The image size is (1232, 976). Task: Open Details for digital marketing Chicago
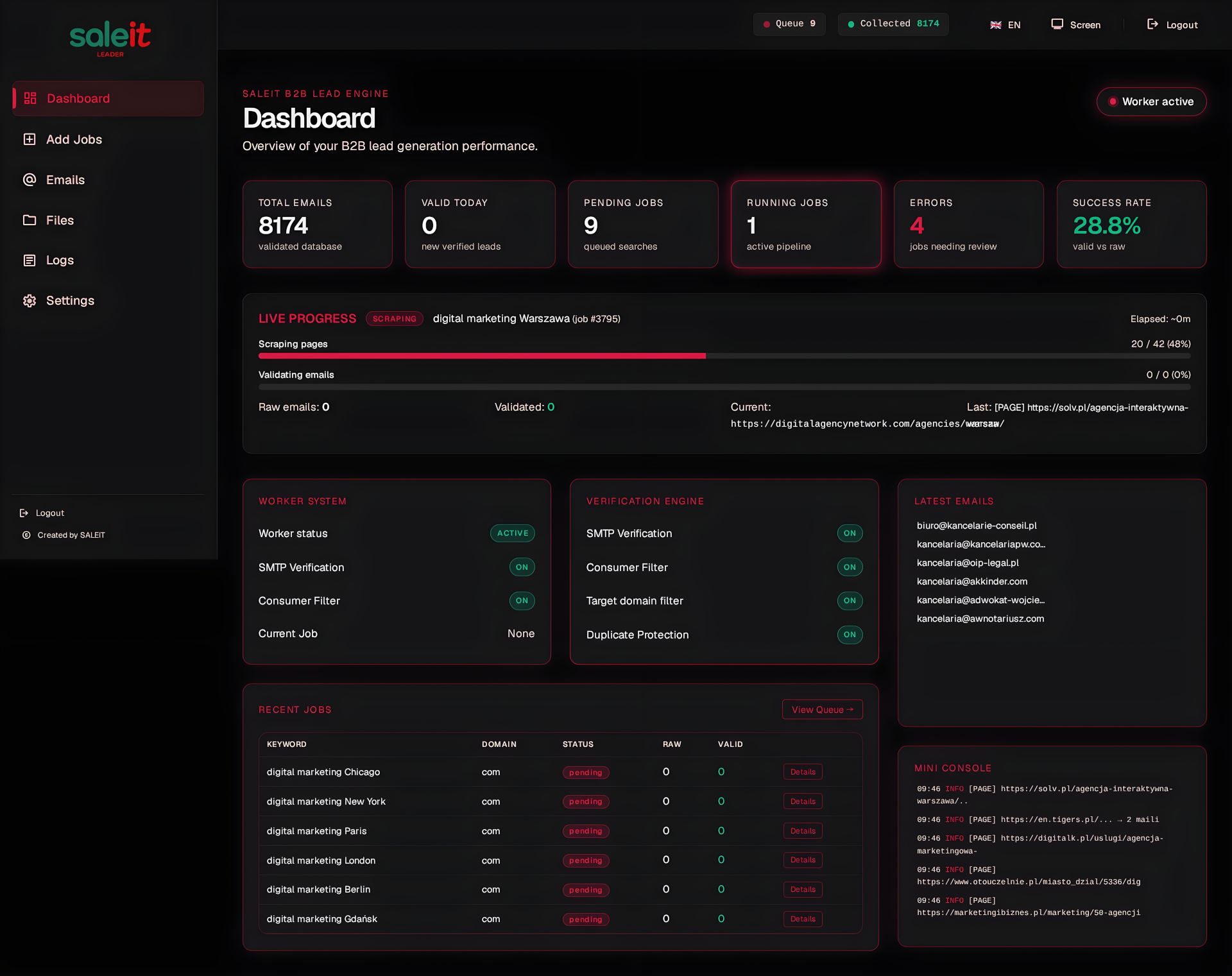click(x=803, y=772)
